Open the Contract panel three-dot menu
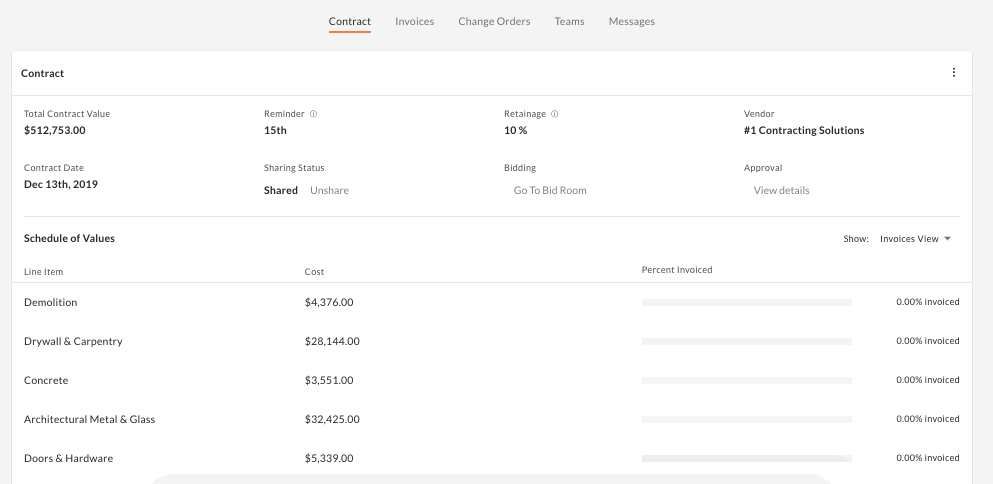The width and height of the screenshot is (993, 484). pos(954,72)
